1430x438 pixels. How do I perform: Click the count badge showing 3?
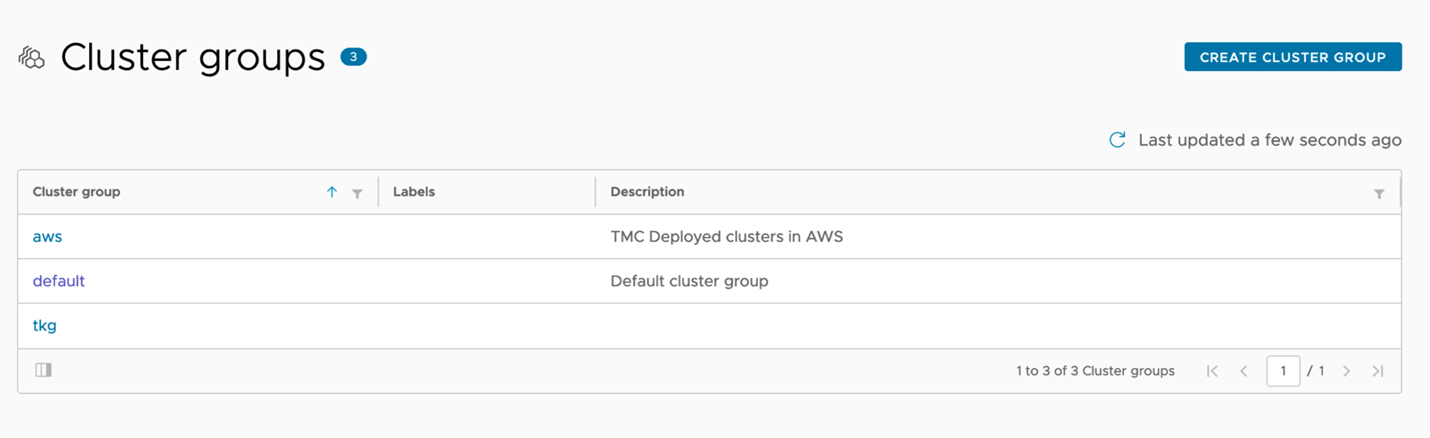coord(353,57)
